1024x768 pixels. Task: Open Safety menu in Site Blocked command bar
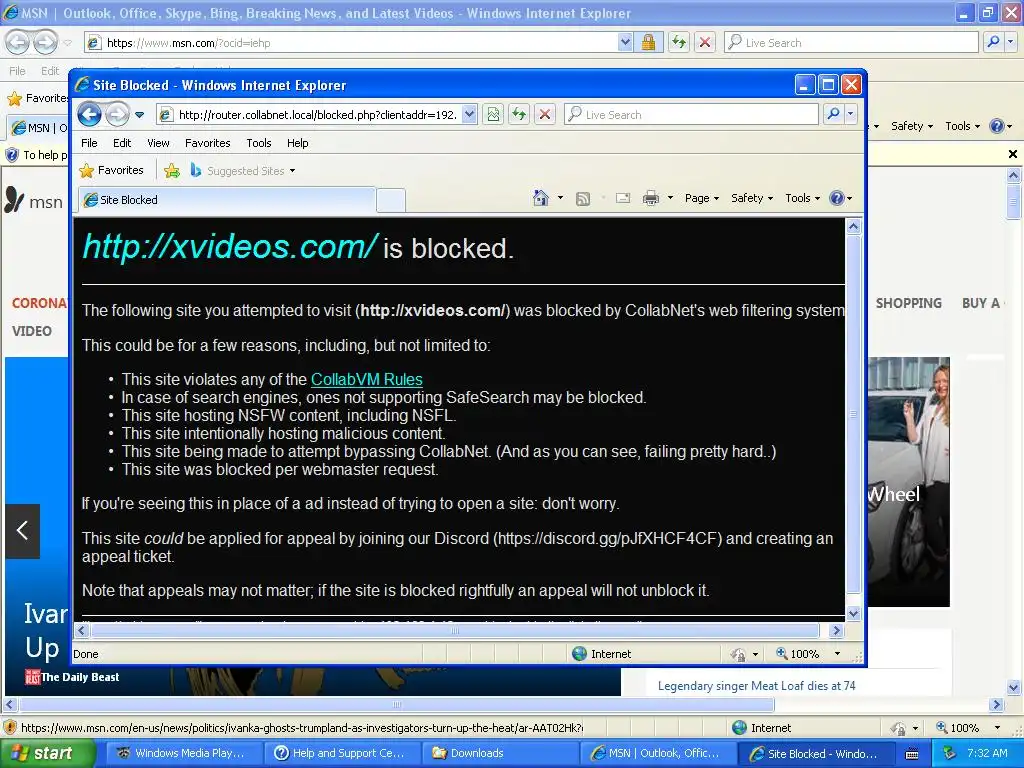click(x=752, y=198)
